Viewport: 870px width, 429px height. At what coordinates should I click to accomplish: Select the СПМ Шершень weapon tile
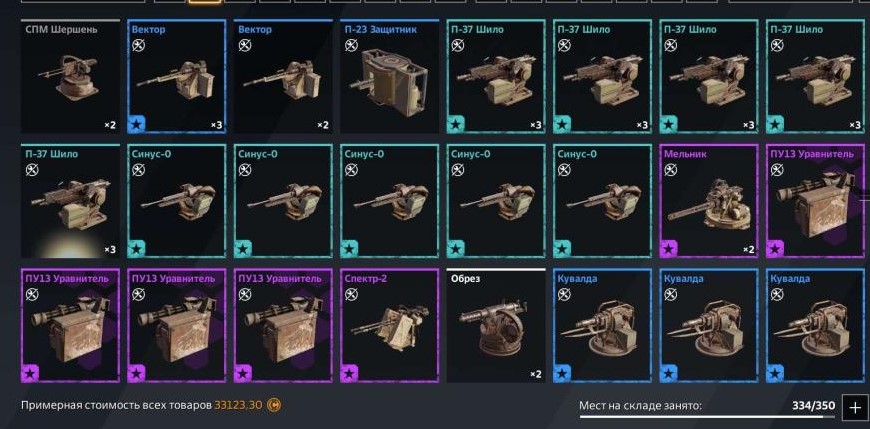[70, 77]
